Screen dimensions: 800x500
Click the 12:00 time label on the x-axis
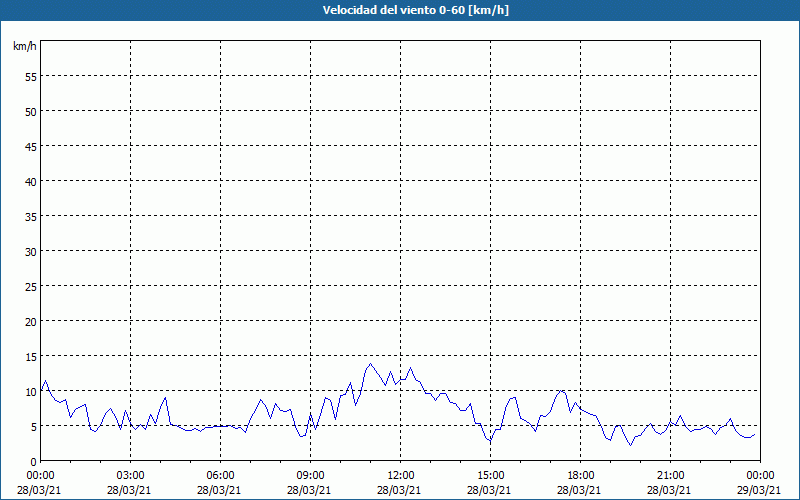pyautogui.click(x=401, y=476)
